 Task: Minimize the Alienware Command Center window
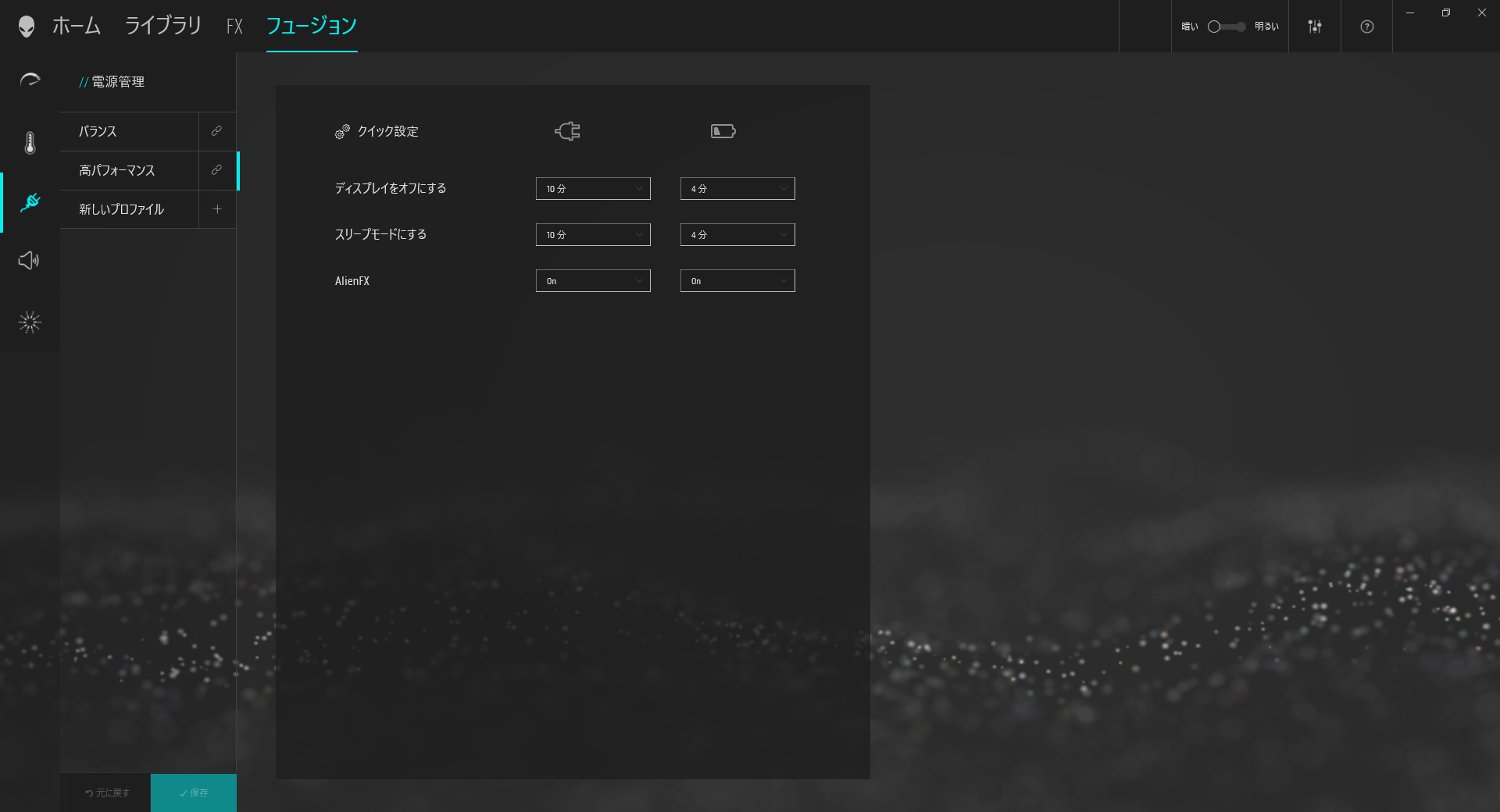pyautogui.click(x=1410, y=12)
